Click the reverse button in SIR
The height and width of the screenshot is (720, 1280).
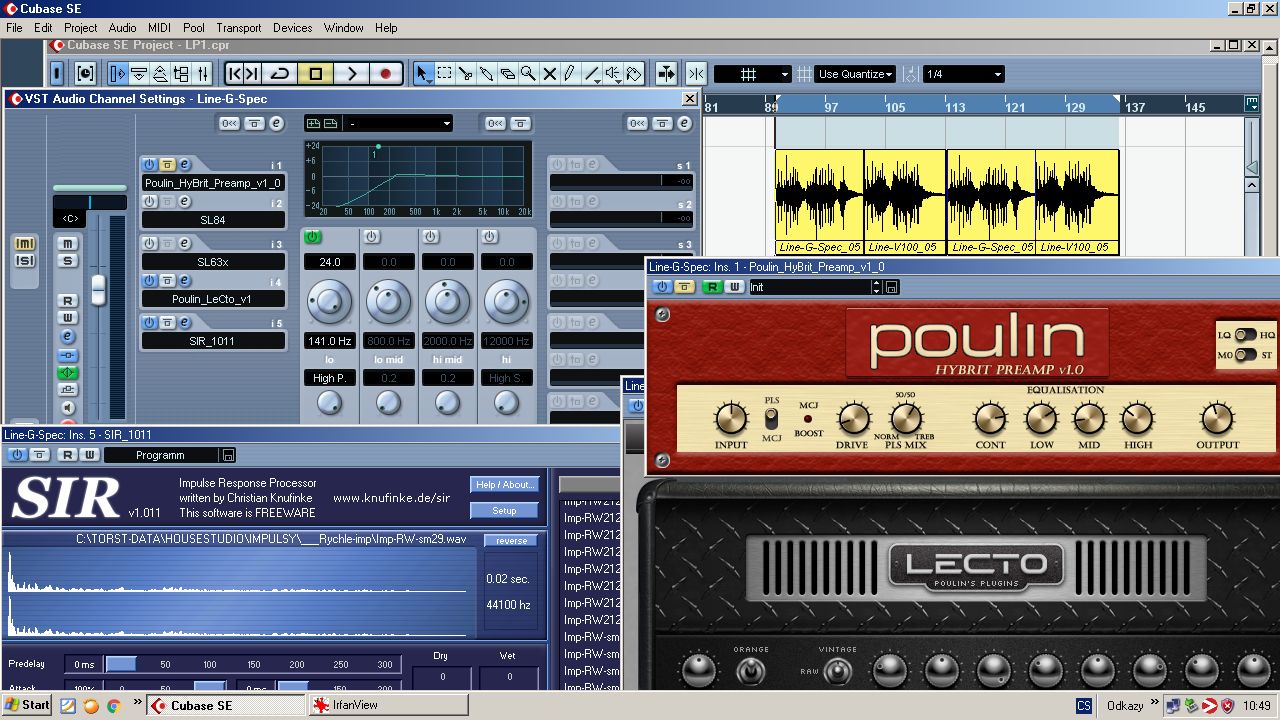[511, 541]
